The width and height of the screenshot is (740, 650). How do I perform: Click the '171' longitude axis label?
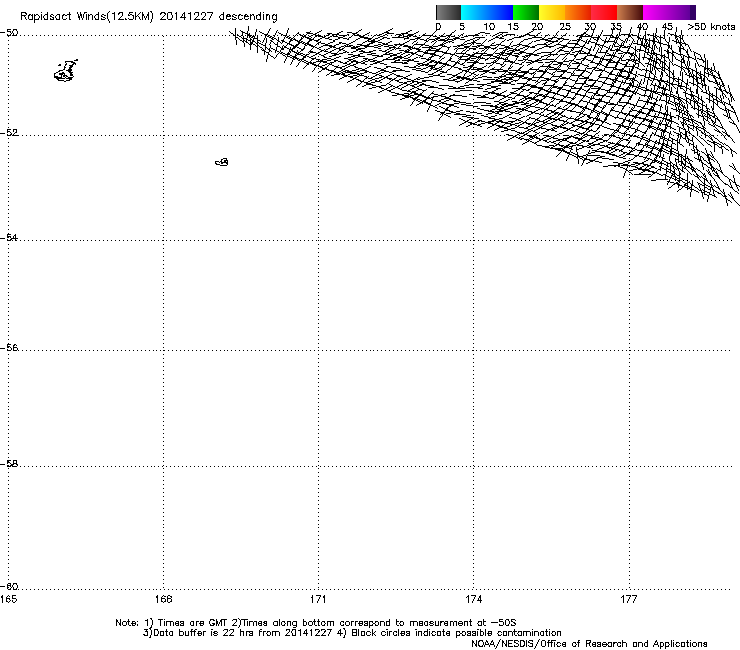tap(318, 599)
